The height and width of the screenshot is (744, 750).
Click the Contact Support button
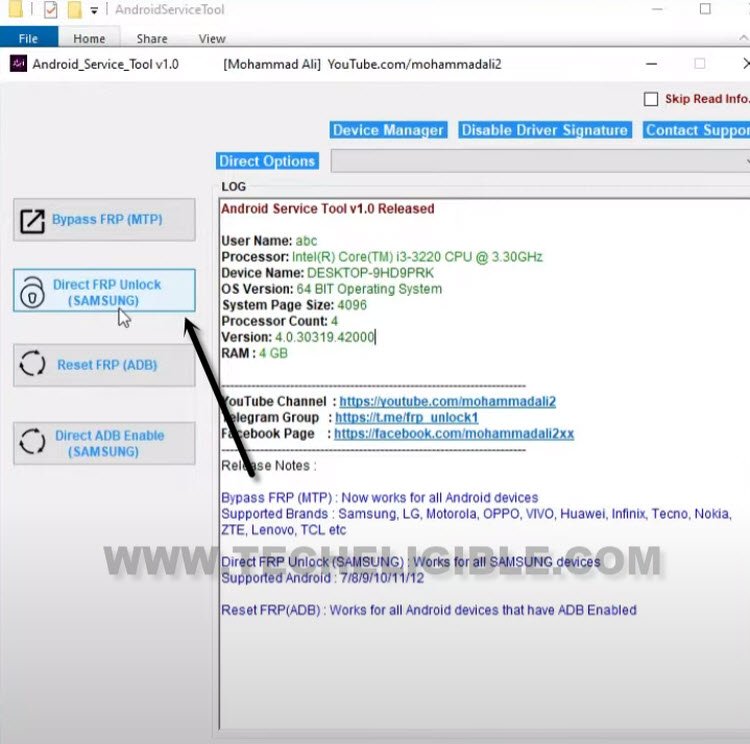(x=696, y=130)
